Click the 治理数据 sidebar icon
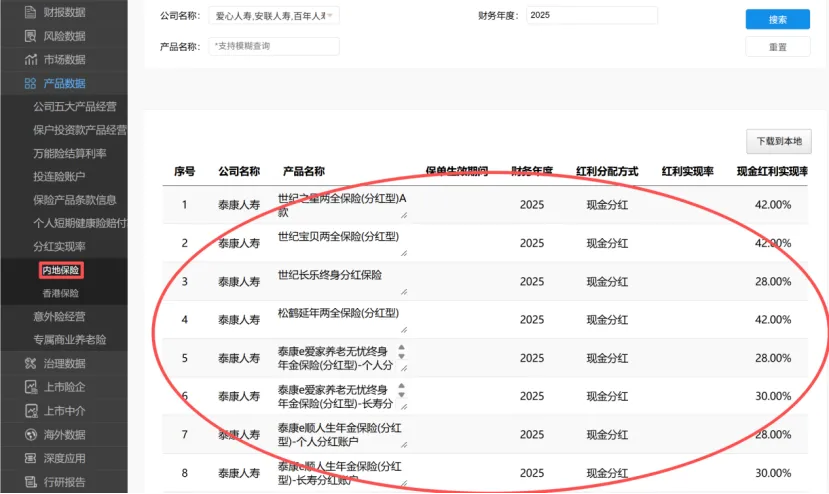Viewport: 829px width, 494px height. [31, 363]
